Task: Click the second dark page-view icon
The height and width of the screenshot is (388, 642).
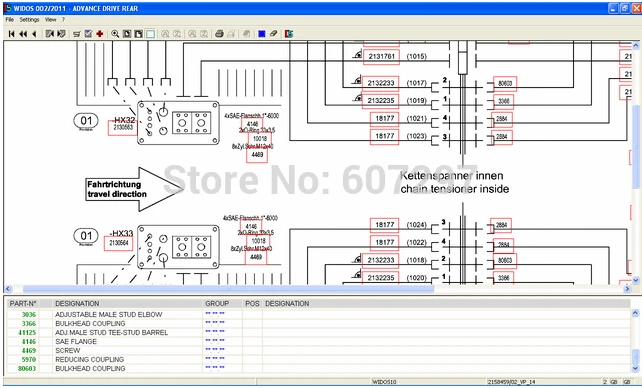Action: [x=138, y=34]
